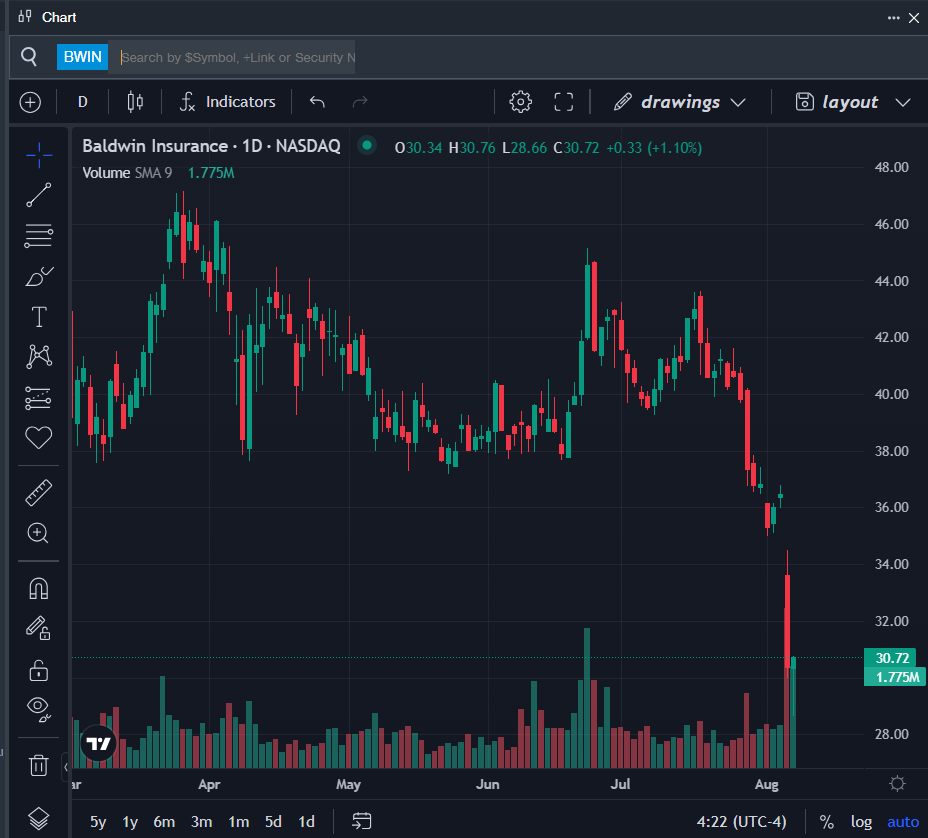Screen dimensions: 928x838
Task: Toggle magnet mode snapping
Action: [x=39, y=589]
